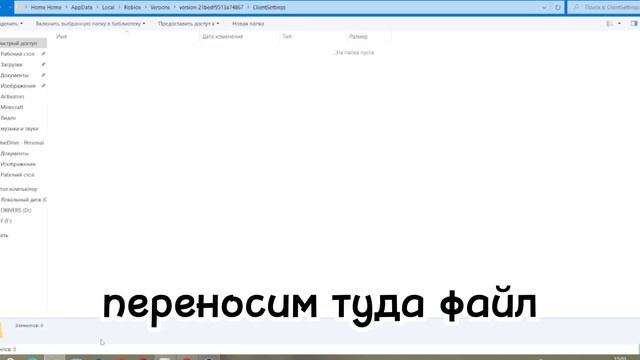Open the address bar history dropdown arrow
The width and height of the screenshot is (640, 360).
[x=544, y=7]
